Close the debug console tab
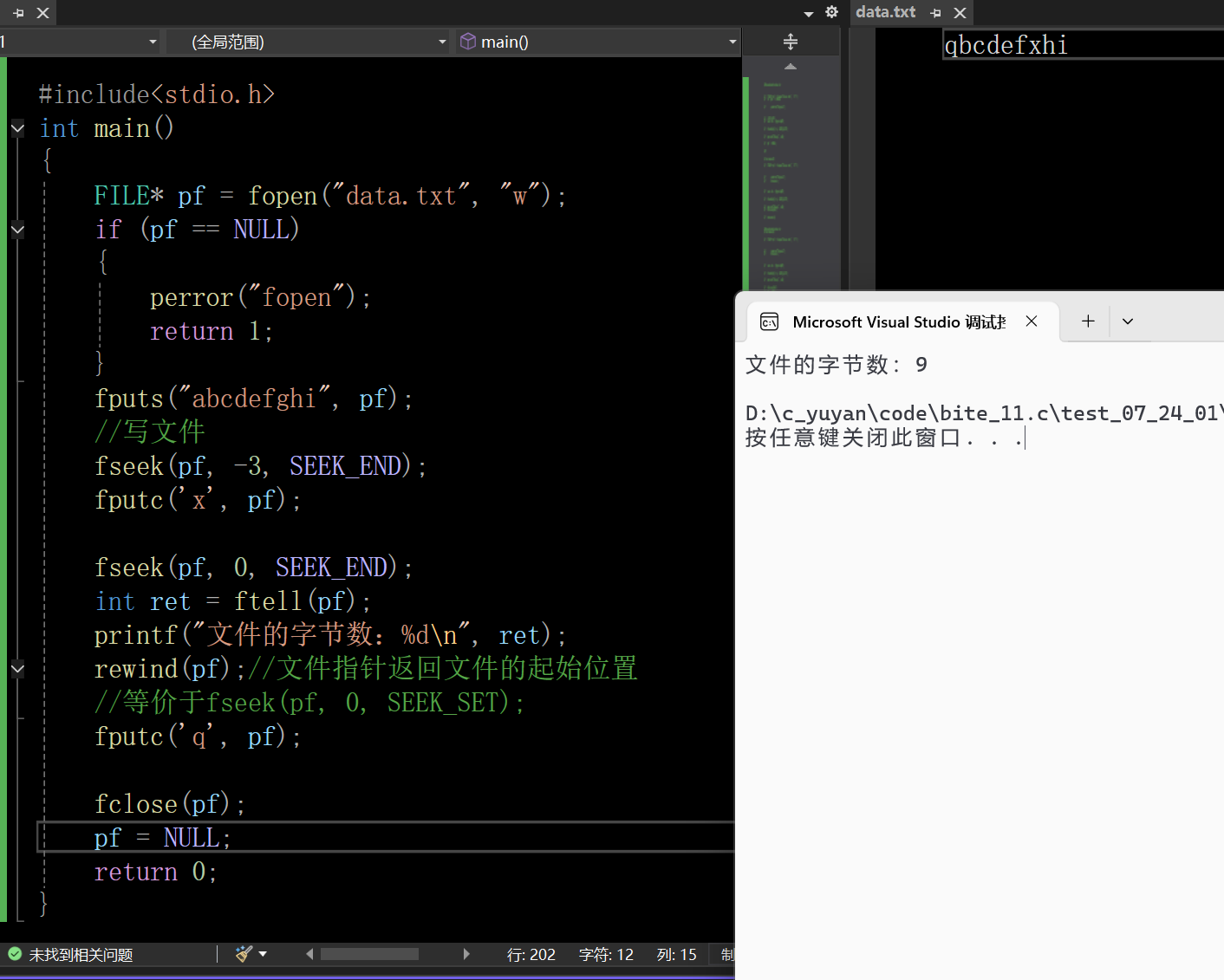 1032,321
